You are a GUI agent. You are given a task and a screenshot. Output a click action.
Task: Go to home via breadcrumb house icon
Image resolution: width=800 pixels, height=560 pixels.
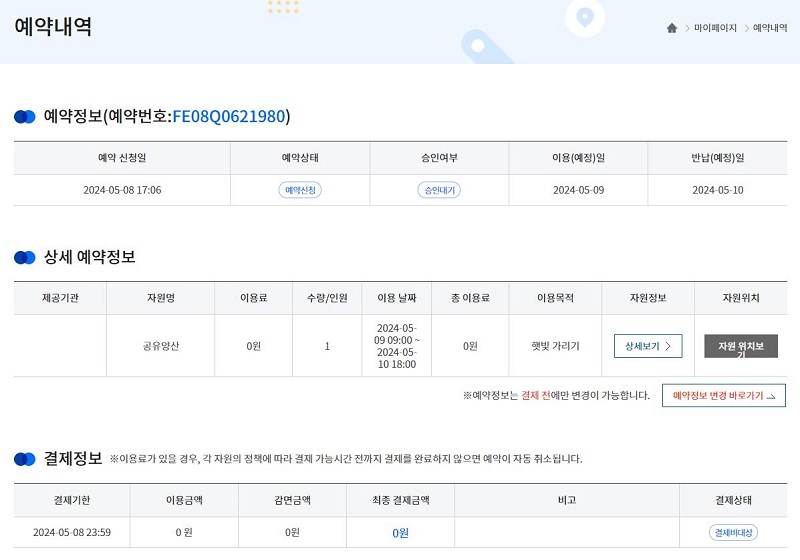[671, 28]
